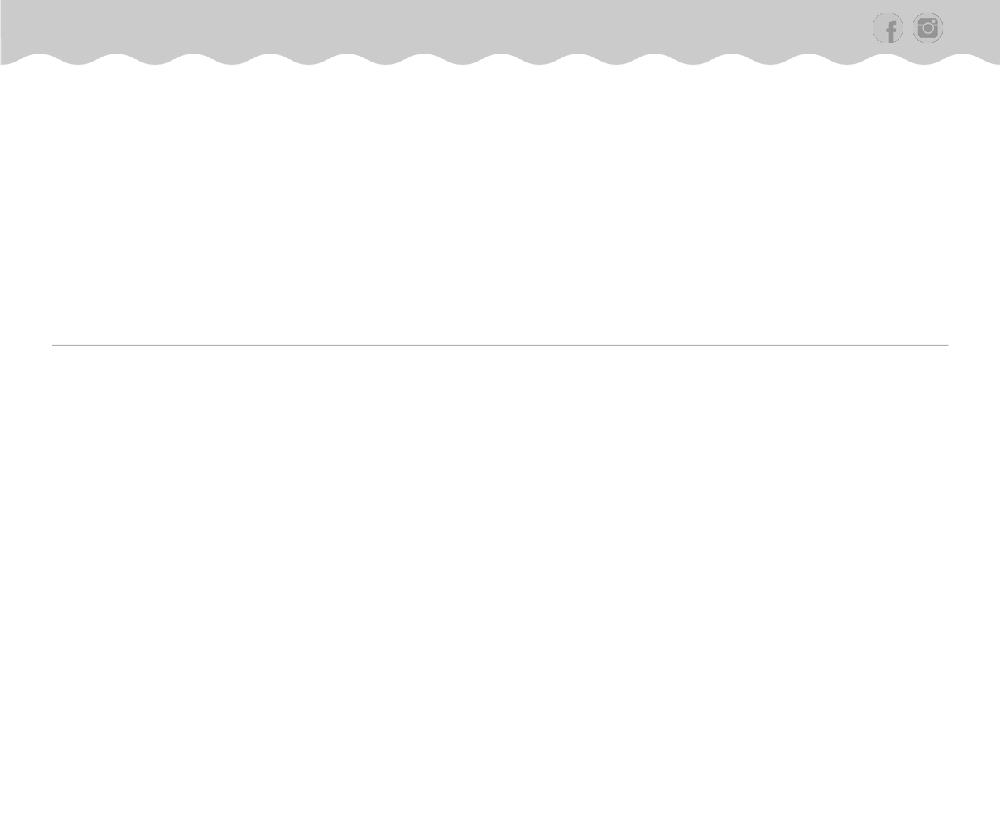Click the horizontal divider line
Screen dimensions: 1000x818
point(500,345)
